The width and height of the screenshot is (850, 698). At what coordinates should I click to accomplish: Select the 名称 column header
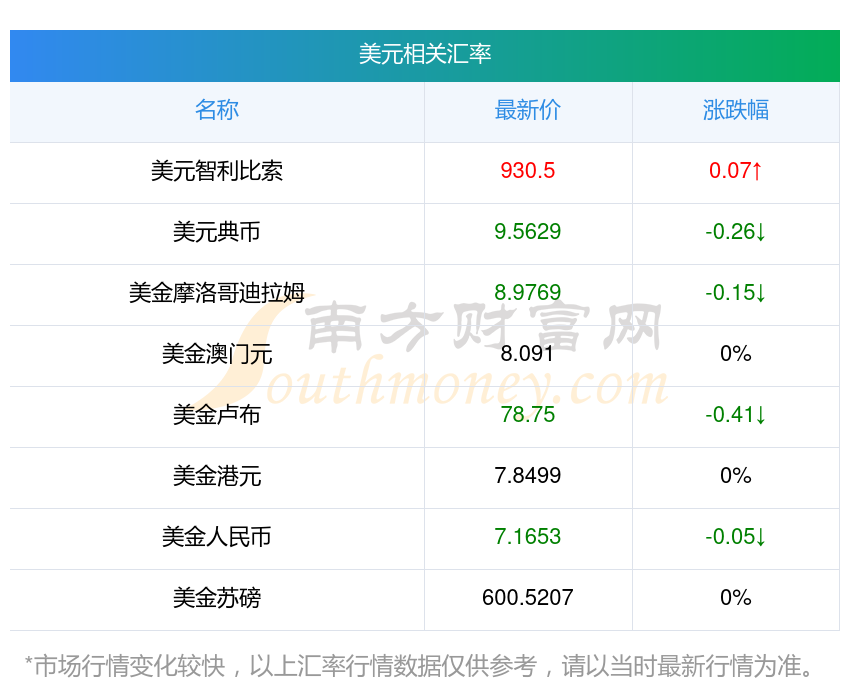[217, 110]
